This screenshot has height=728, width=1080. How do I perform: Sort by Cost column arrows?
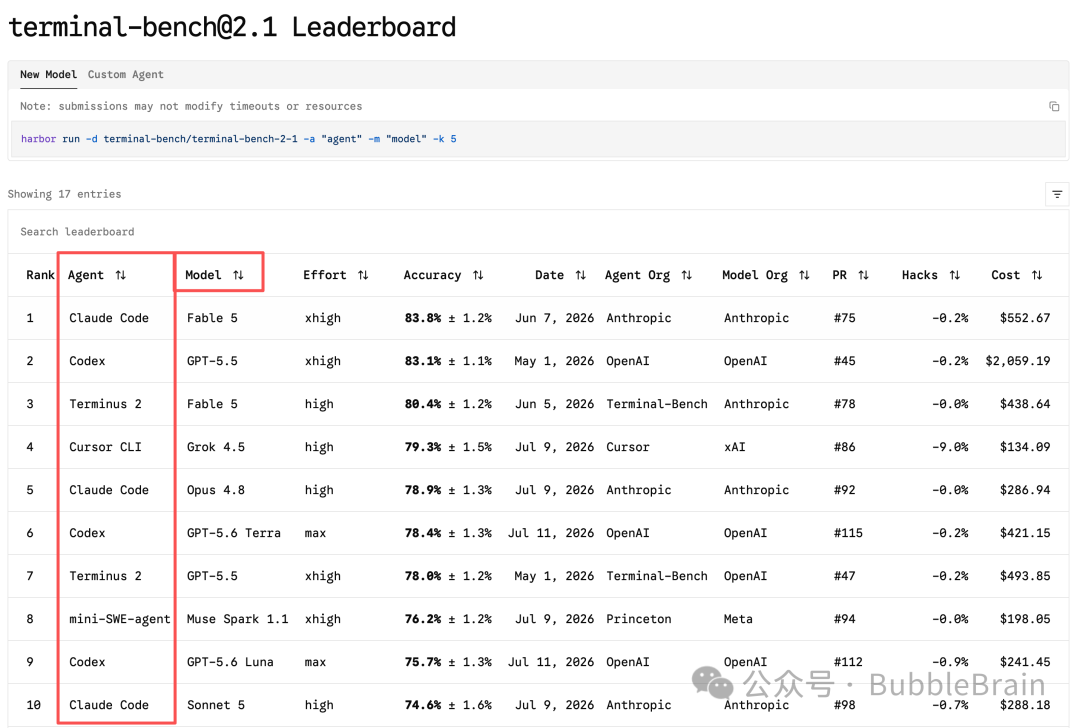coord(1037,275)
